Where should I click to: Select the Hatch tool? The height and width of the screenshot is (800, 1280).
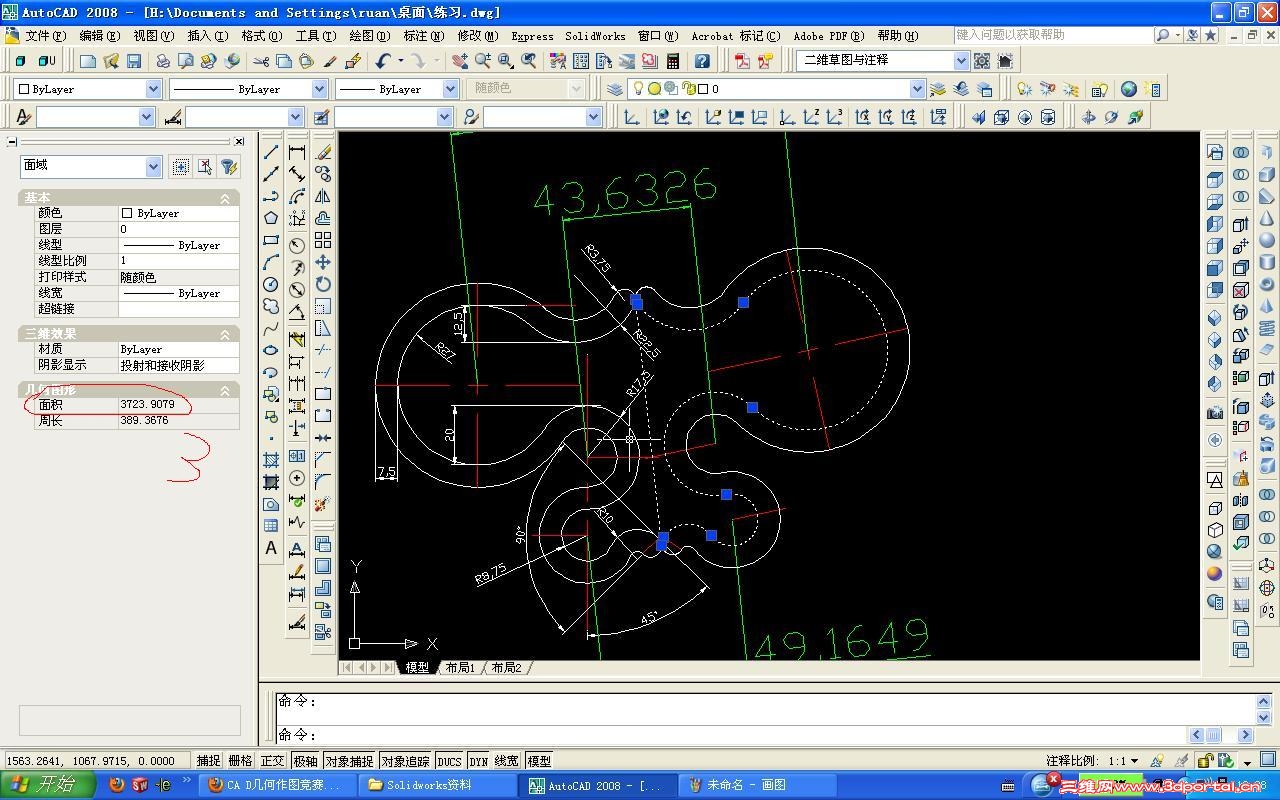pyautogui.click(x=271, y=460)
